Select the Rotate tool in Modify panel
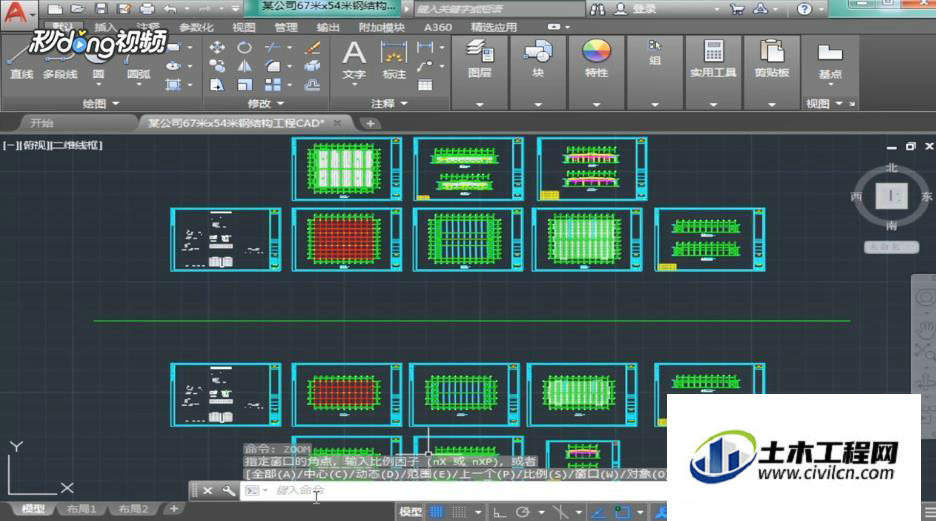This screenshot has width=936, height=521. point(245,47)
